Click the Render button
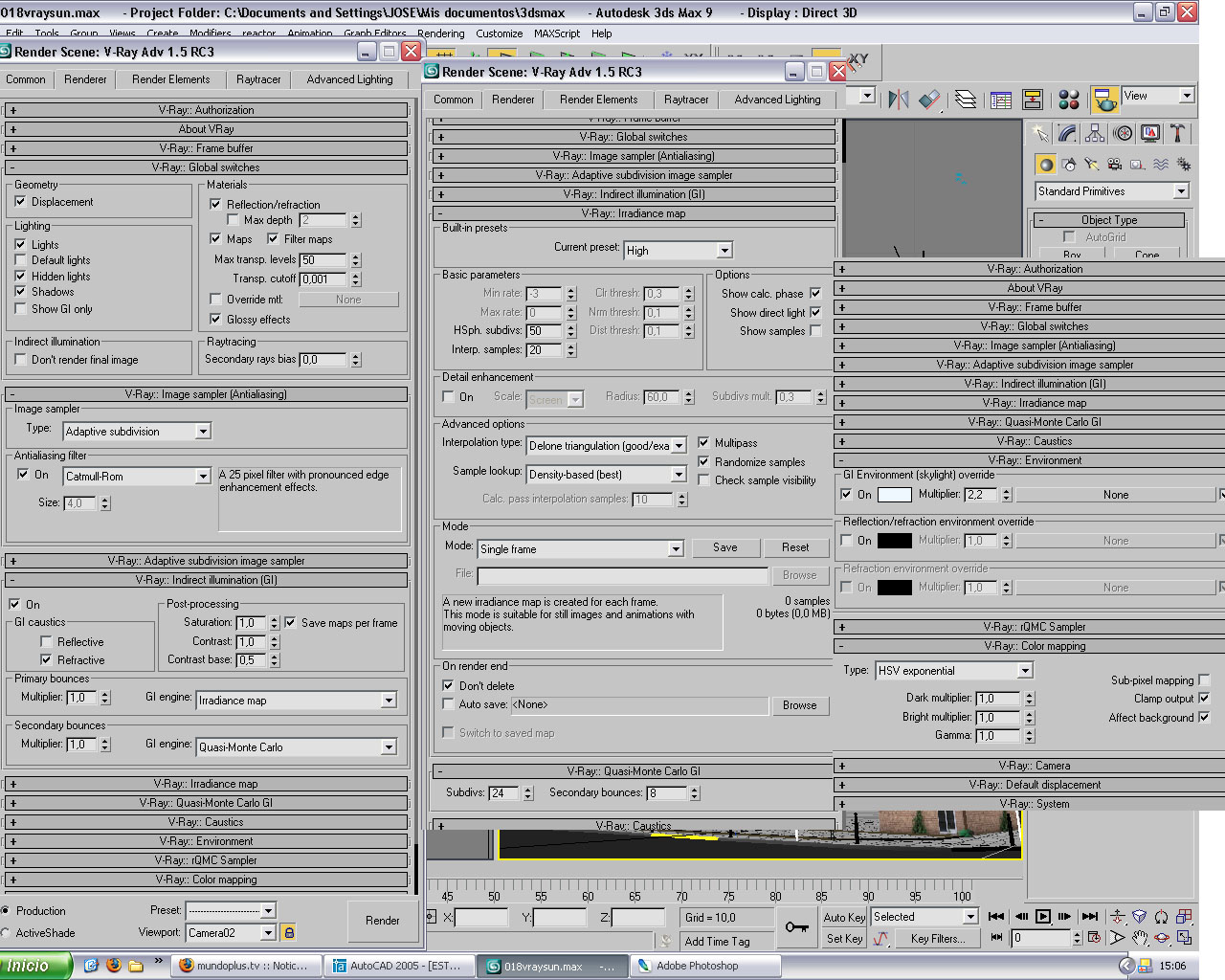This screenshot has height=980, width=1225. pos(383,921)
